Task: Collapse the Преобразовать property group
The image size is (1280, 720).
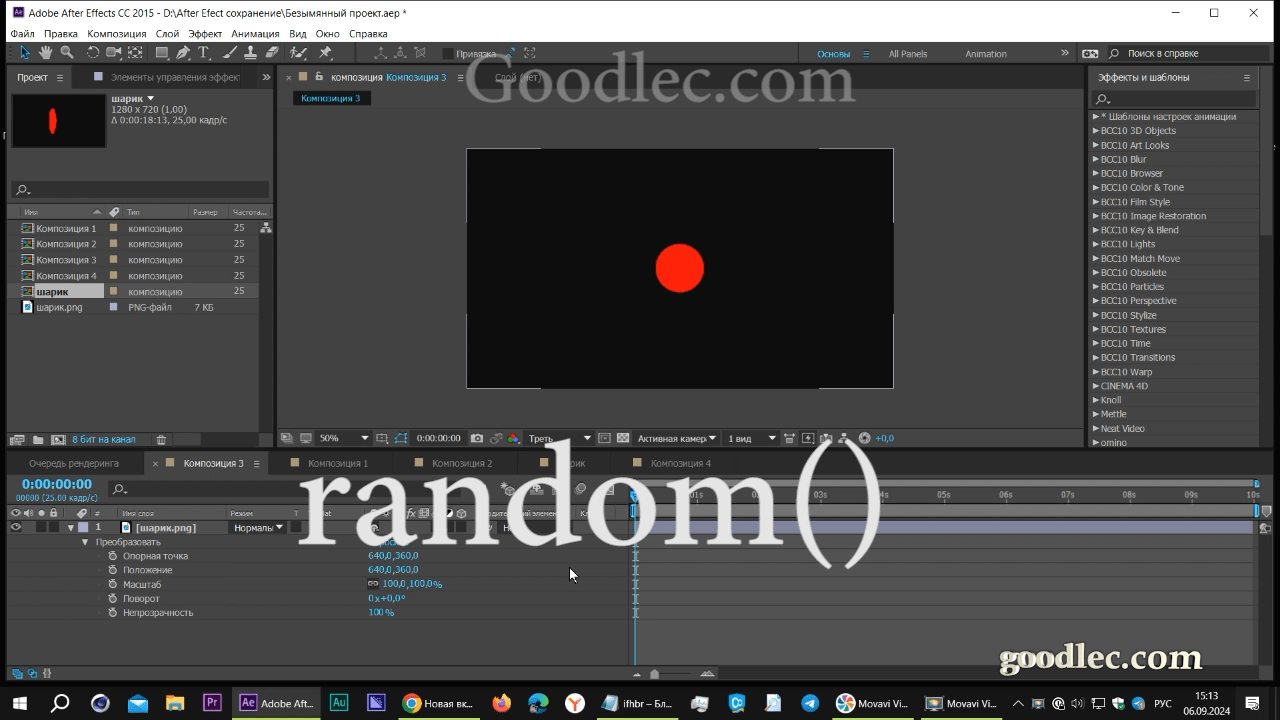Action: pos(85,542)
